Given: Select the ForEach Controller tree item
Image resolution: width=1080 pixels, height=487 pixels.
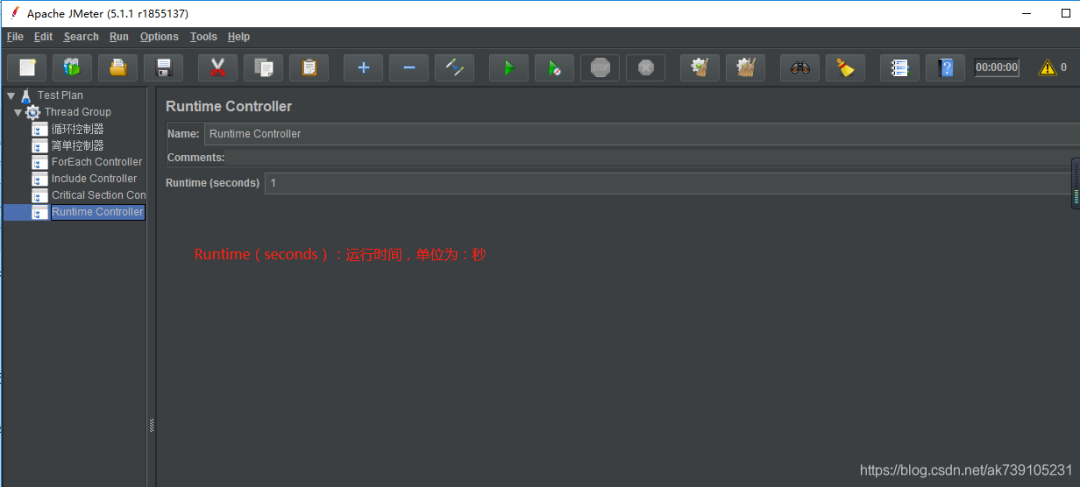Looking at the screenshot, I should point(97,162).
